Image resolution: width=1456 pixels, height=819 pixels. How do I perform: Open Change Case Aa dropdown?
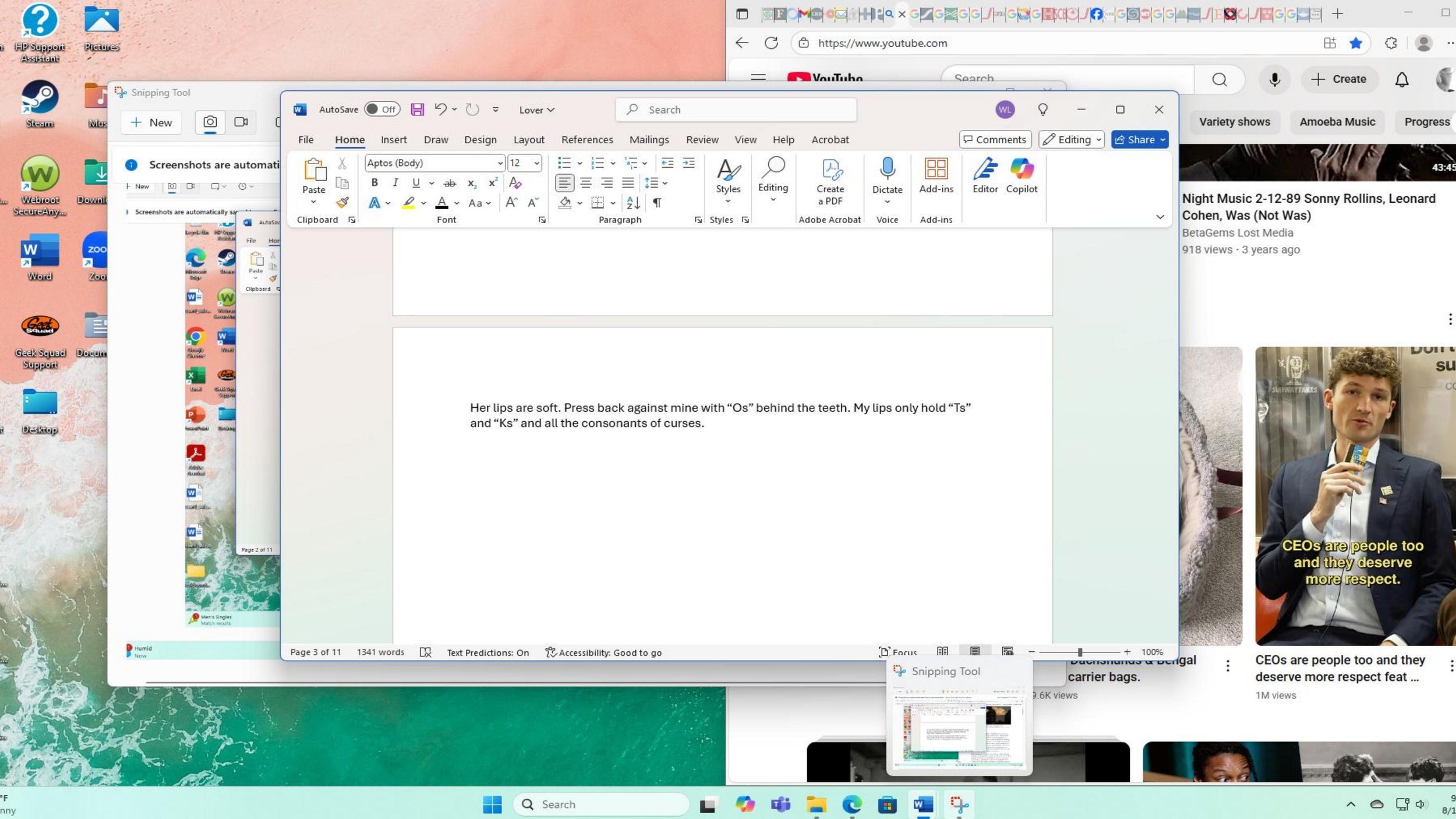click(480, 203)
